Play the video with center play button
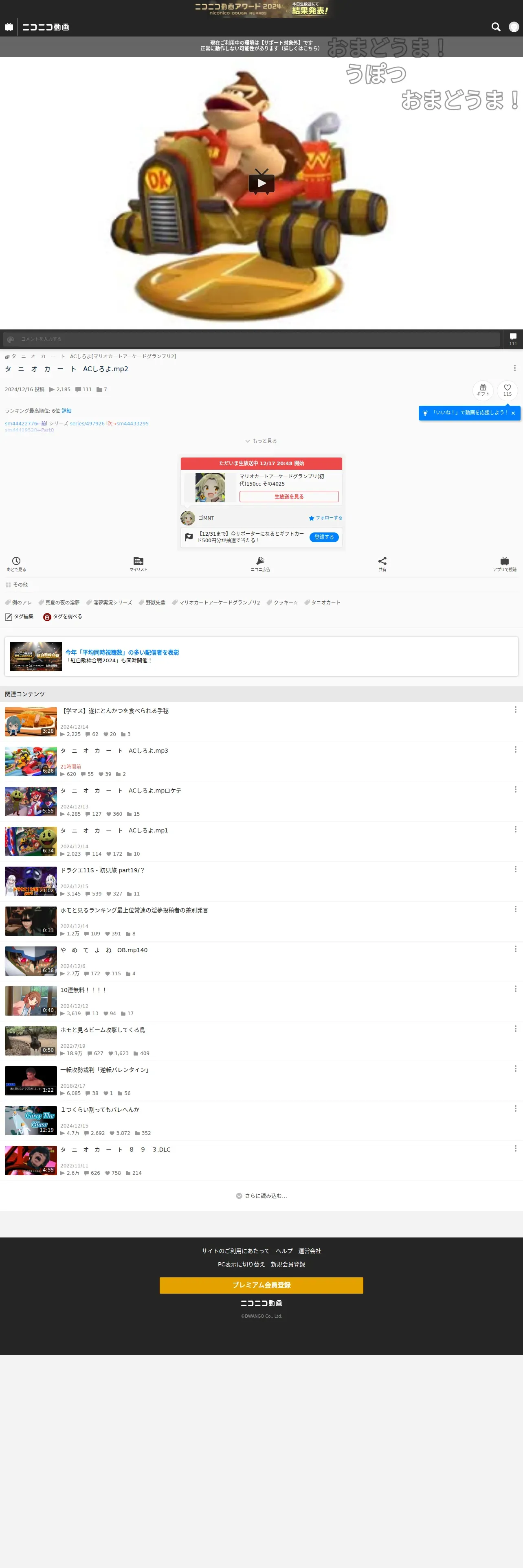Viewport: 523px width, 1568px height. (x=262, y=183)
